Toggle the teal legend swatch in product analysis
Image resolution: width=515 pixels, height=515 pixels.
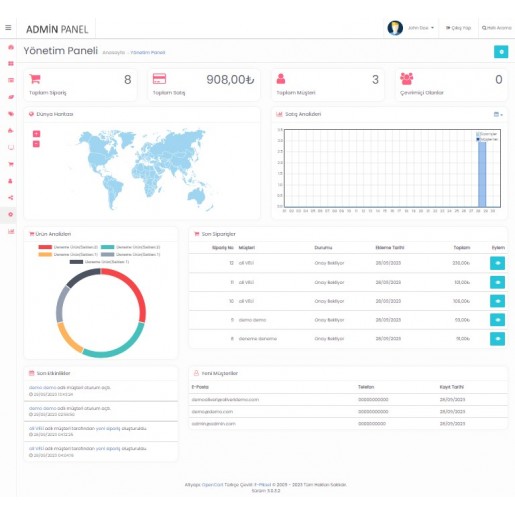[x=107, y=247]
